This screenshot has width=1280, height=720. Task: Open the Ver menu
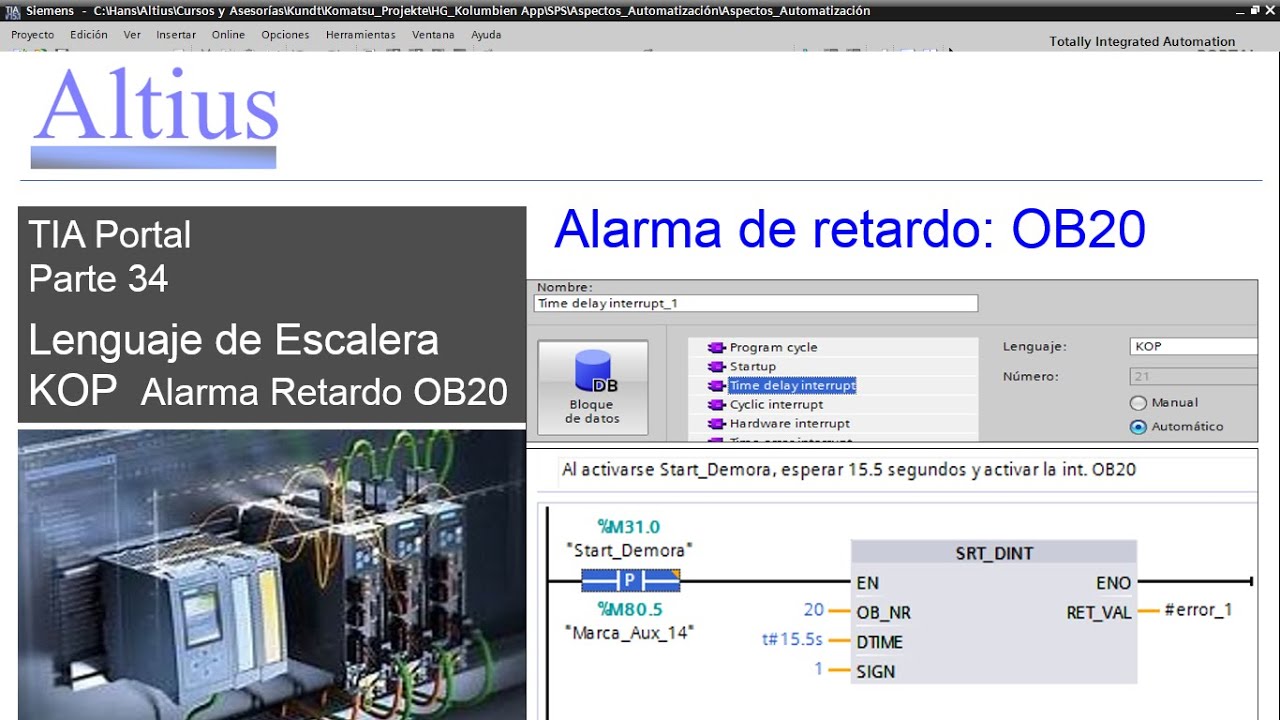[132, 34]
